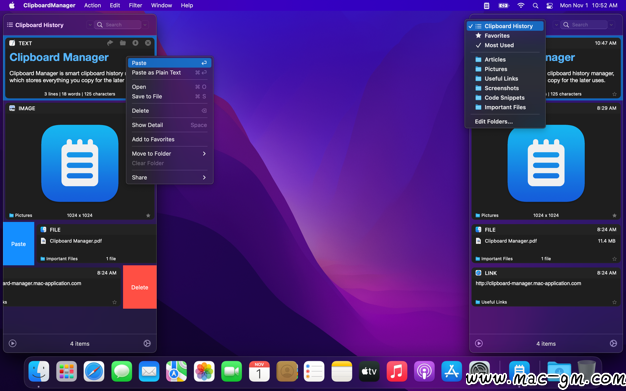Open Photos app from the Dock

[x=204, y=371]
